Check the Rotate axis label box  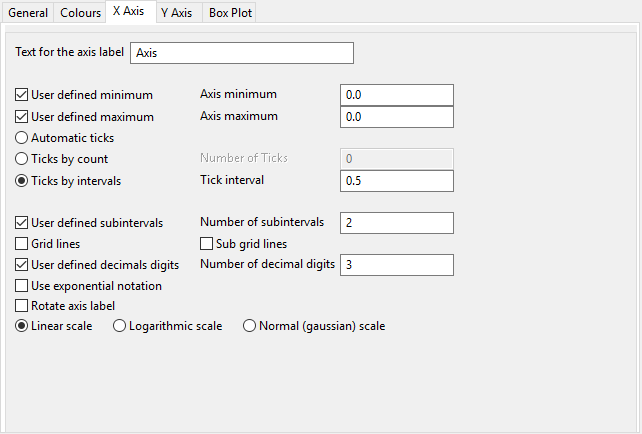(22, 306)
